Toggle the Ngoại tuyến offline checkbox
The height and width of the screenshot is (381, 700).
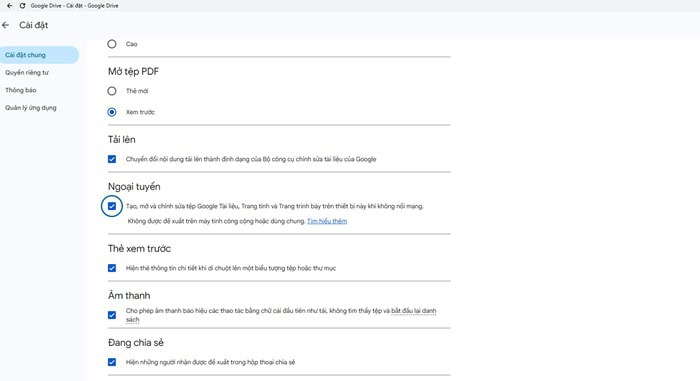112,206
